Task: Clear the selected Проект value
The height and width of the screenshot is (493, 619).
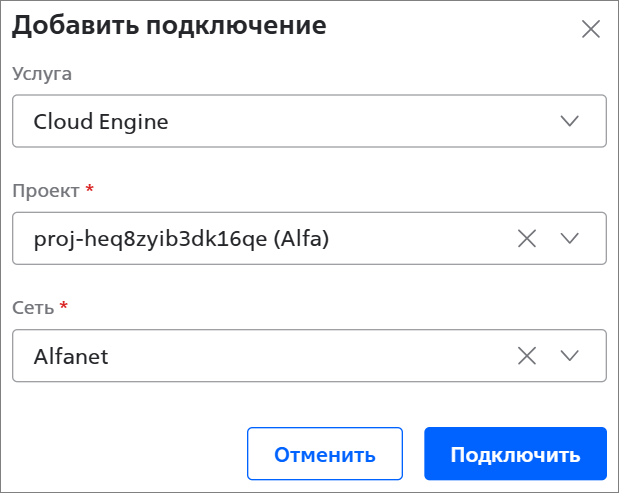Action: tap(527, 238)
